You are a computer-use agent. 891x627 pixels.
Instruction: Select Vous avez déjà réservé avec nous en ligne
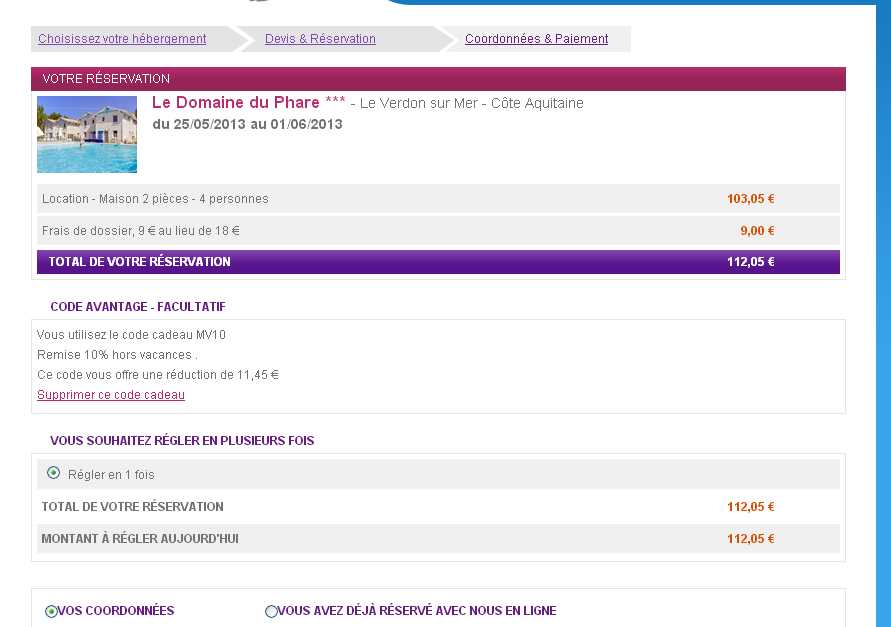pyautogui.click(x=271, y=611)
